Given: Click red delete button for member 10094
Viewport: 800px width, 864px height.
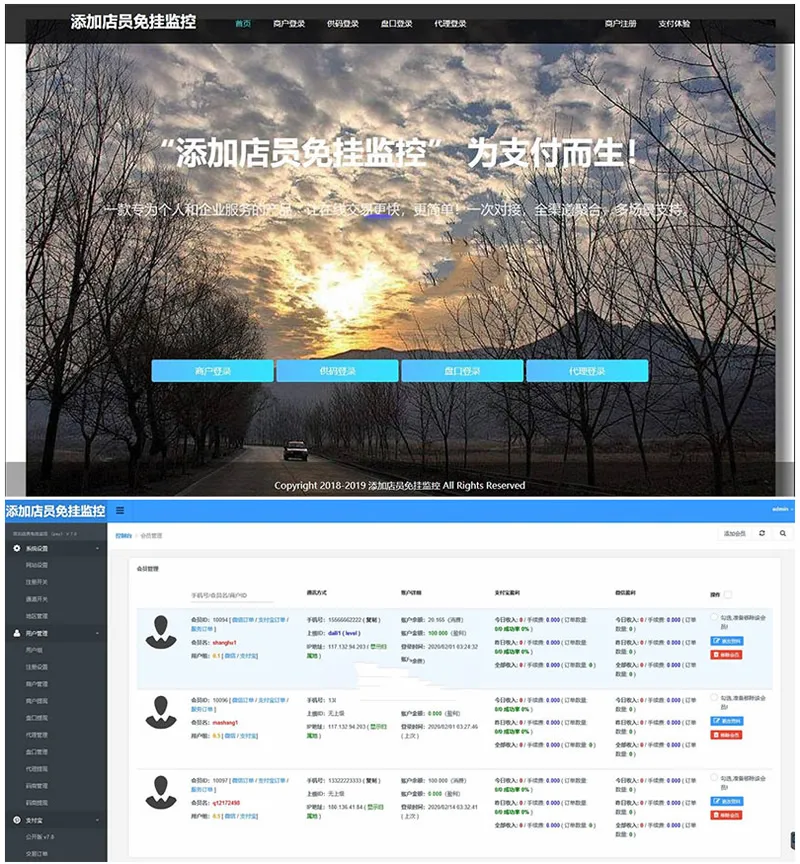Looking at the screenshot, I should tap(726, 655).
